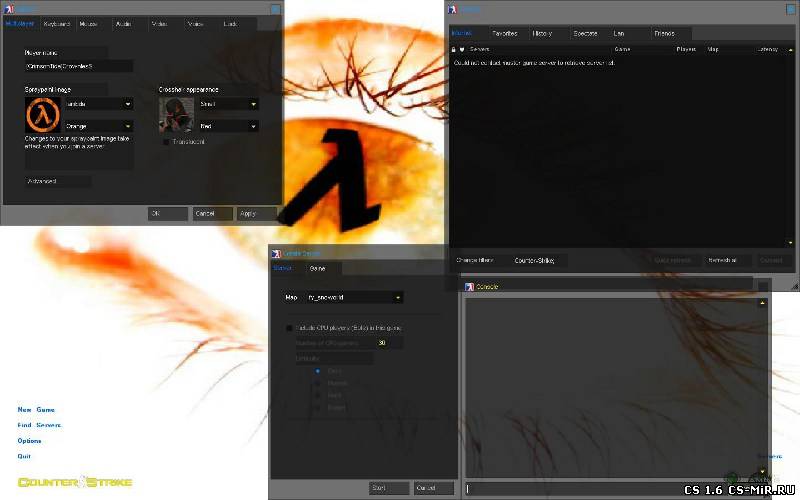Viewport: 800px width, 500px height.
Task: Enable Include CPU players (Bots) checkbox
Action: (289, 328)
